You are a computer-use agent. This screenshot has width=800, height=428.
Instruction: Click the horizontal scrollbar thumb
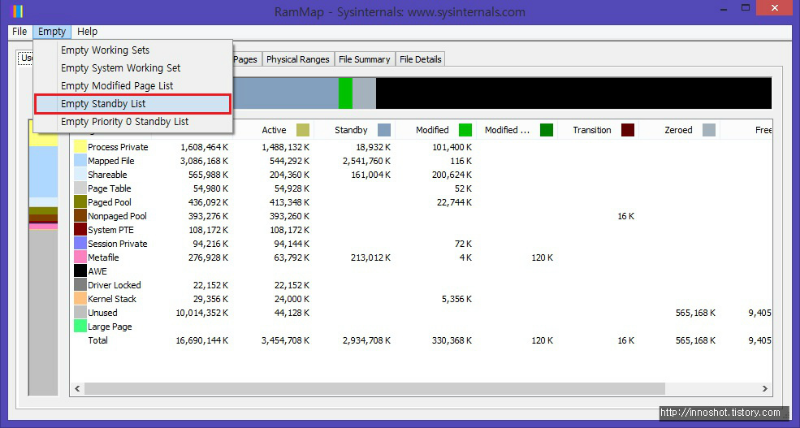click(x=375, y=389)
